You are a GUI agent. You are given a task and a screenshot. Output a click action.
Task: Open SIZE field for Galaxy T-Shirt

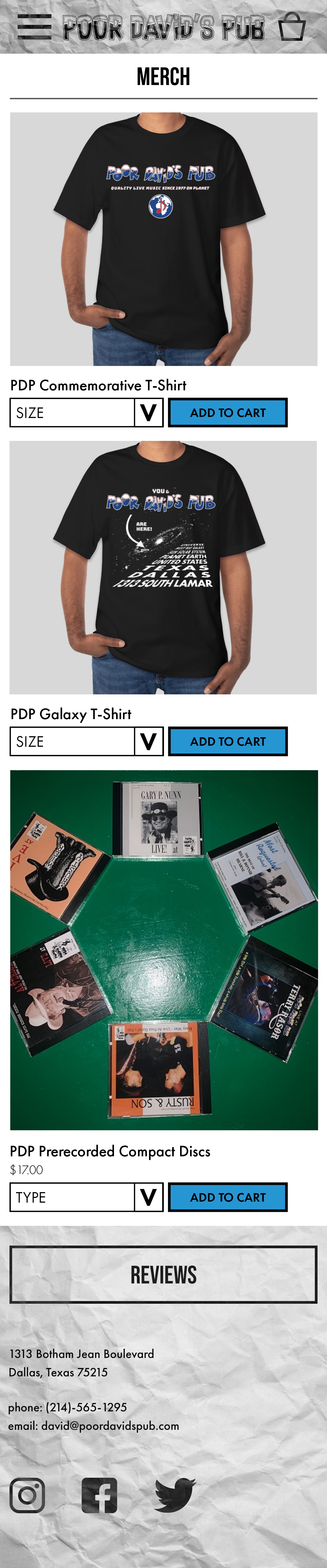click(72, 741)
